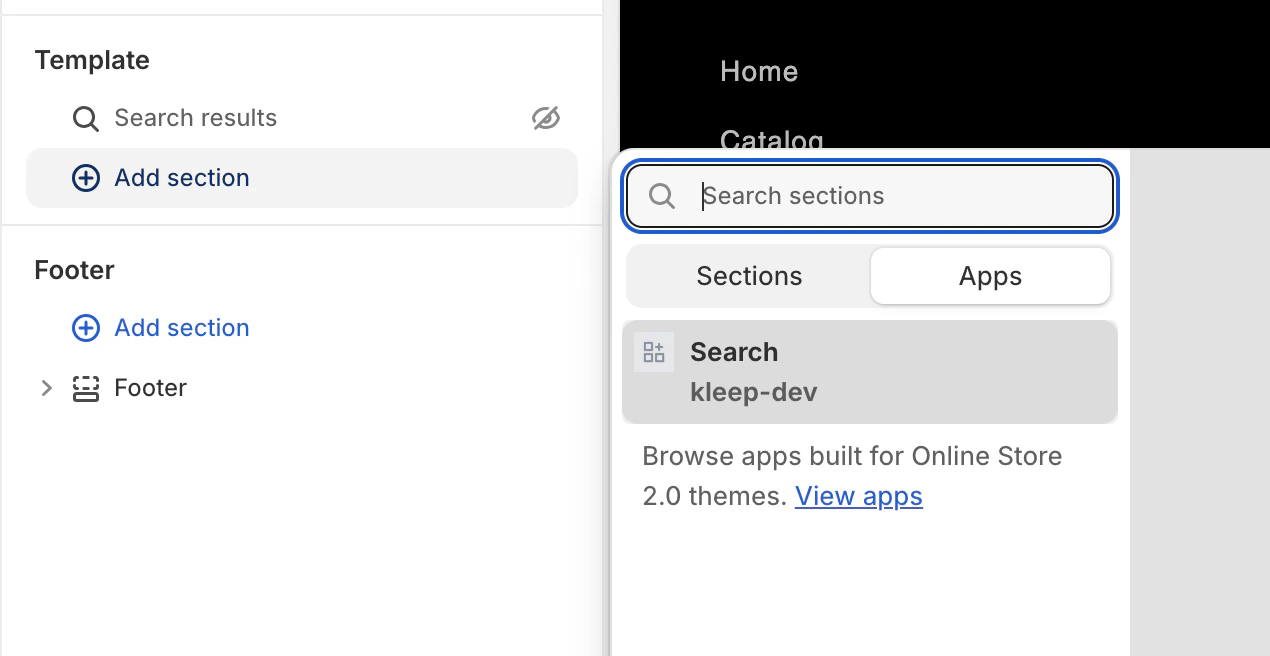
Task: Unhide the Search results template using its eye toggle
Action: [x=545, y=117]
